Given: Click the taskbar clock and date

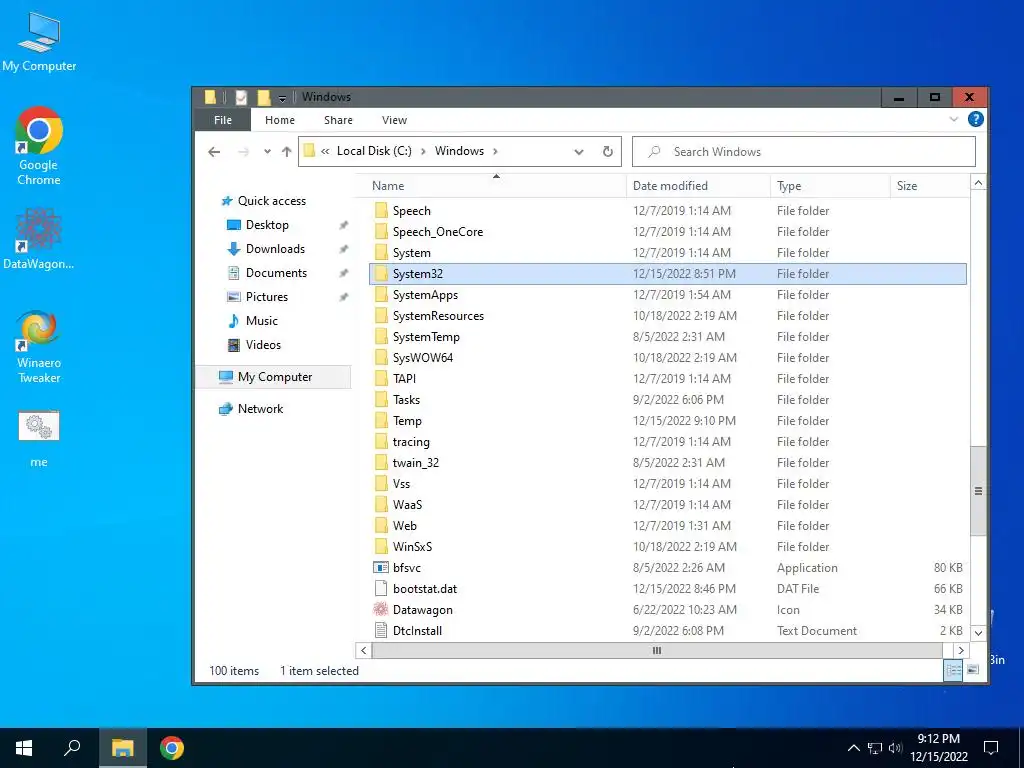Looking at the screenshot, I should [938, 748].
